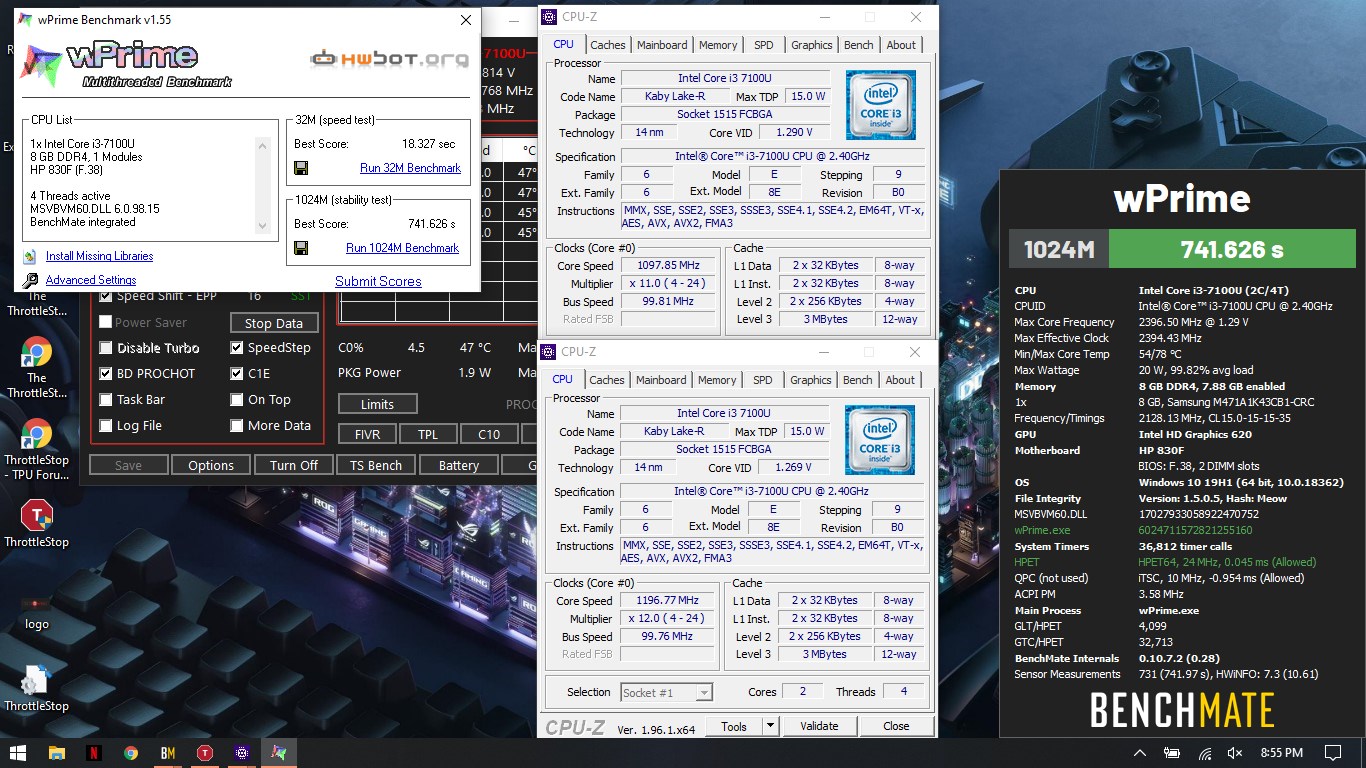The image size is (1366, 768).
Task: Enable the Log File checkbox
Action: [106, 426]
